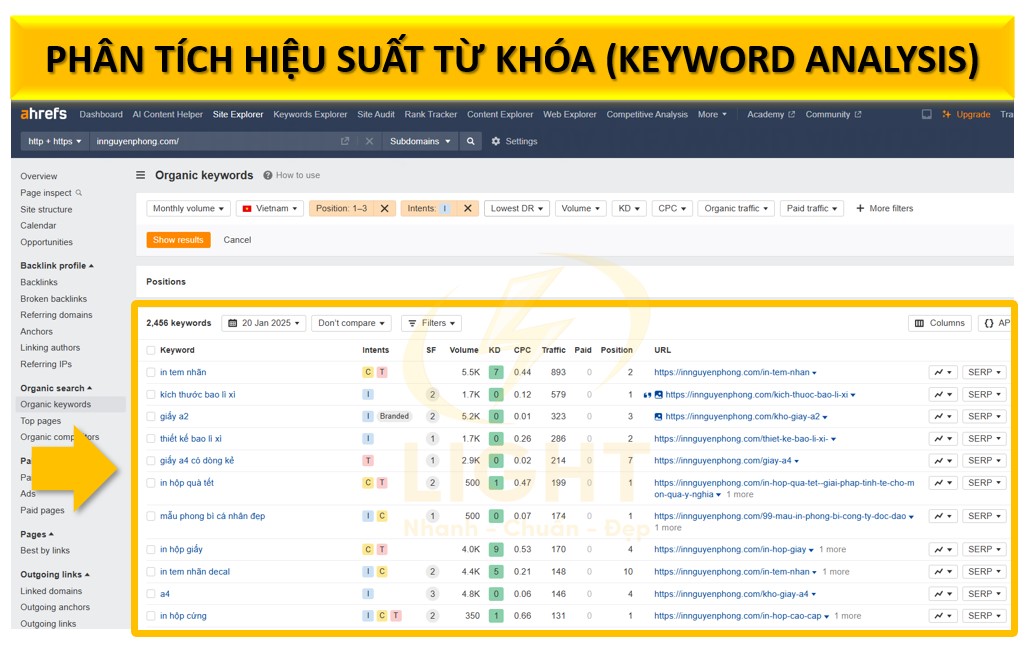The image size is (1031, 650).
Task: Open the Vietnam country dropdown
Action: point(270,208)
